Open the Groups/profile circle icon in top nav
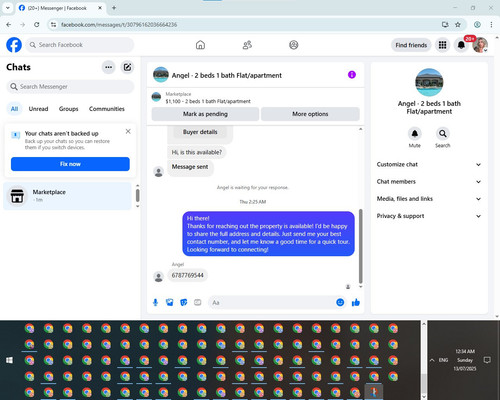Screen dimensions: 500x400 point(294,45)
